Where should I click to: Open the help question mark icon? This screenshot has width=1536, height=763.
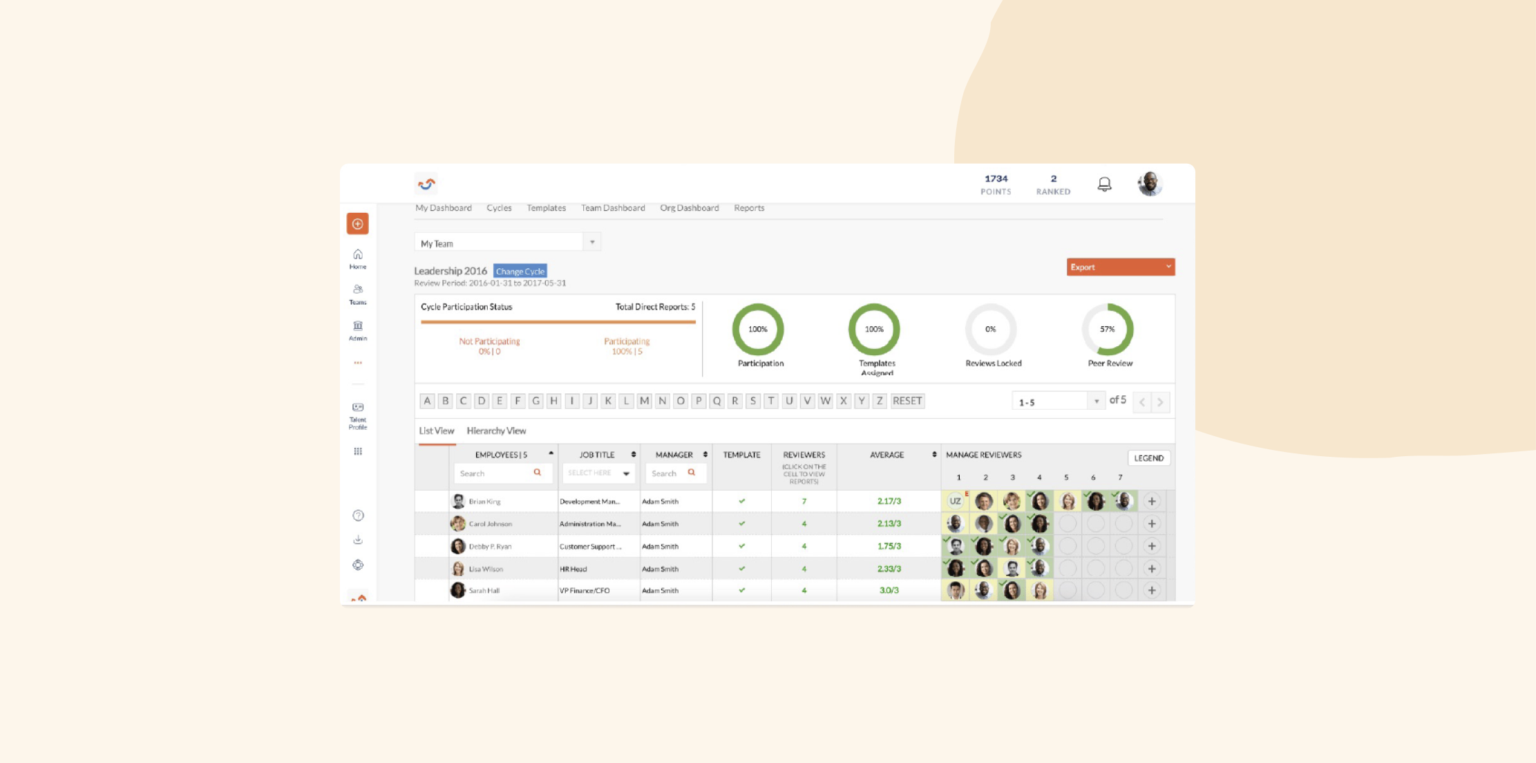[357, 515]
